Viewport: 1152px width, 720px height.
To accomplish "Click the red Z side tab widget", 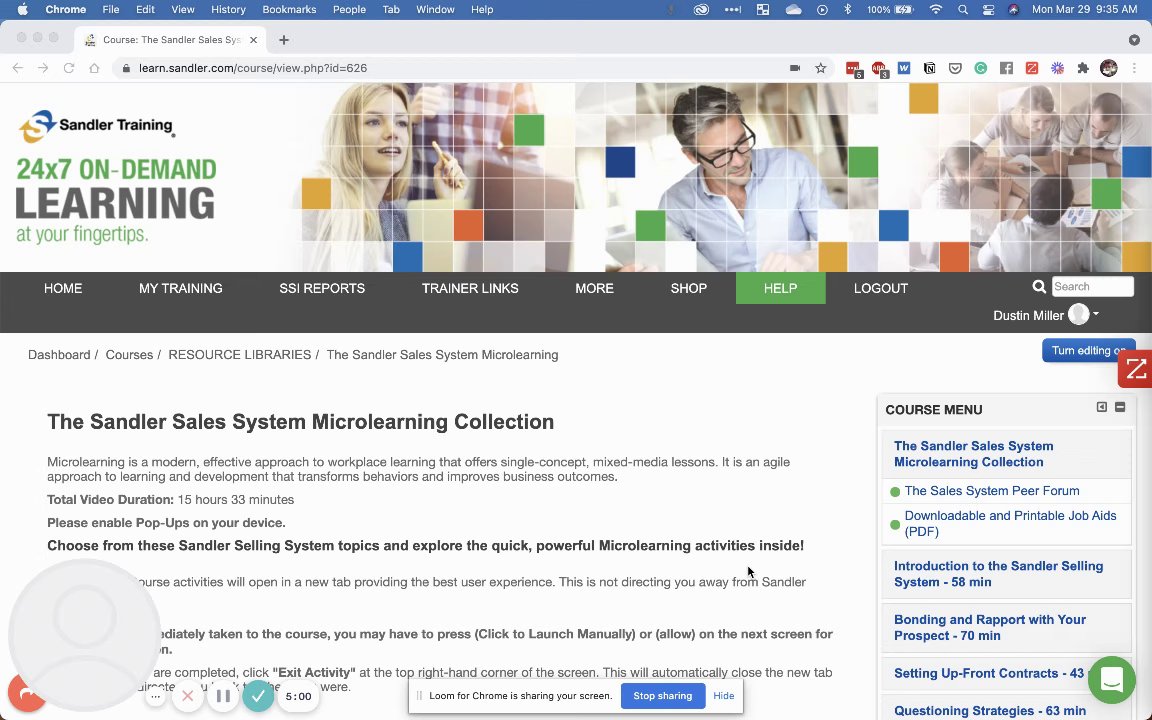I will 1135,369.
